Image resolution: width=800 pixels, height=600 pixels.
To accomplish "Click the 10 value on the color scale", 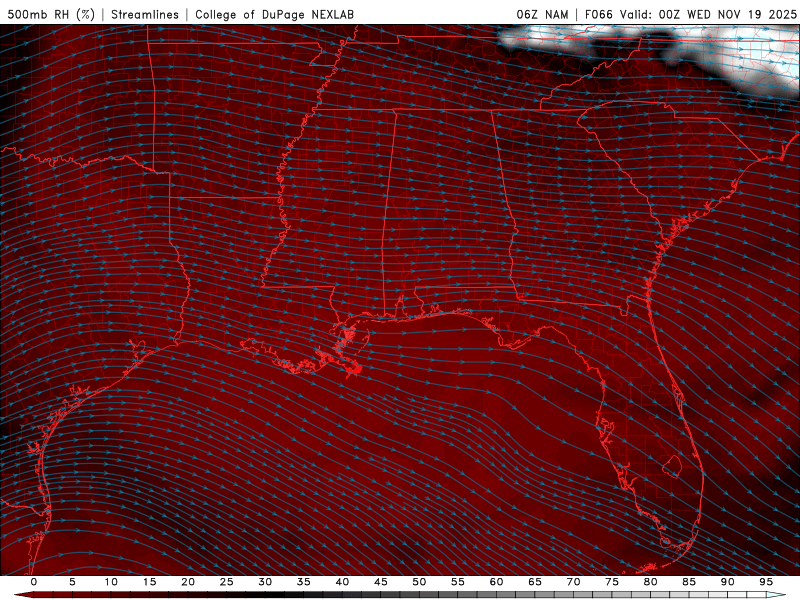I will coord(111,582).
